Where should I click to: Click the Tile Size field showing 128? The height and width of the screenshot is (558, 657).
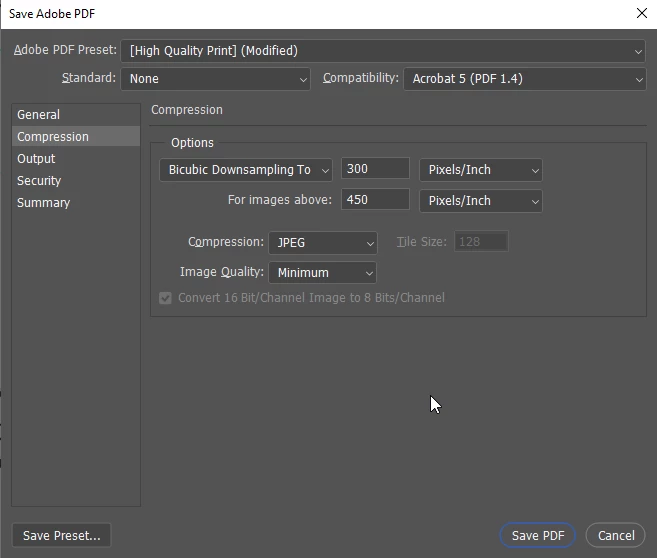click(481, 242)
